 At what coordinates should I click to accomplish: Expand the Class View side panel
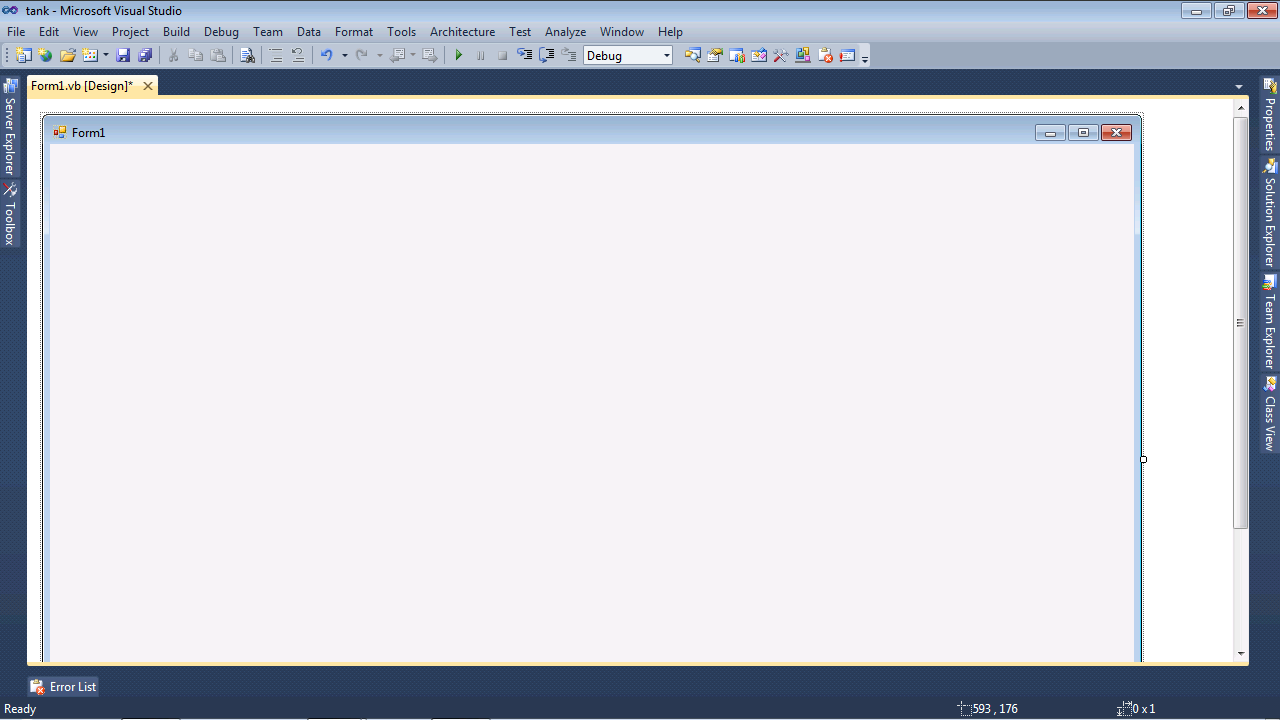1270,413
